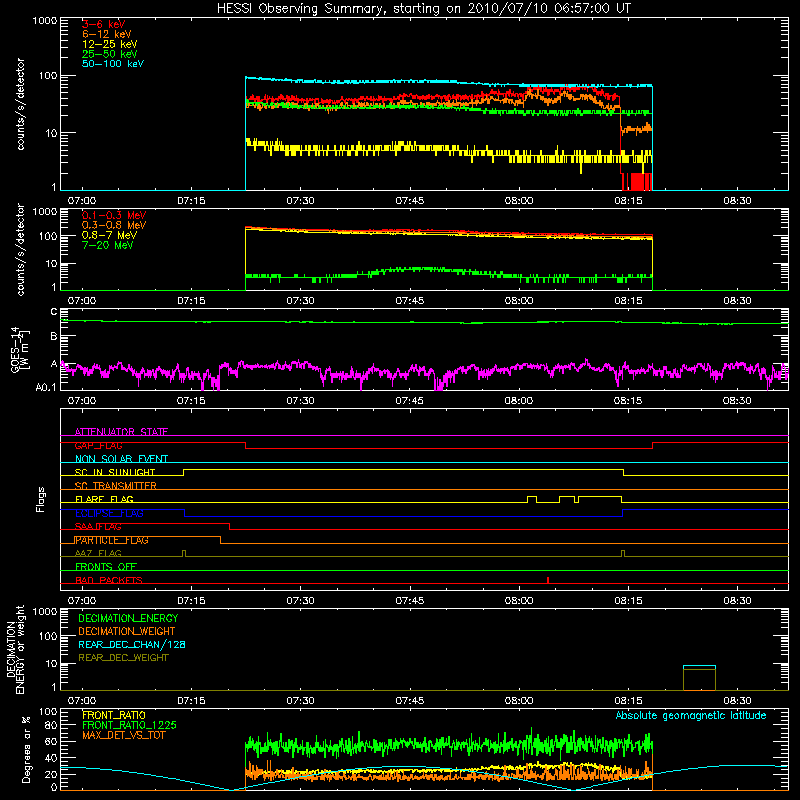Image resolution: width=800 pixels, height=800 pixels.
Task: Click the MAX_DET_VS_TOT legend label
Action: (x=123, y=735)
